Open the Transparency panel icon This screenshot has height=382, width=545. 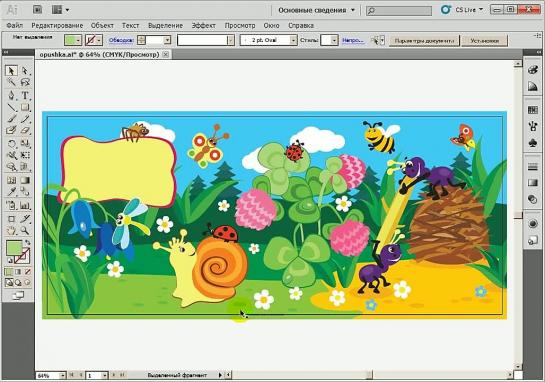tap(533, 199)
